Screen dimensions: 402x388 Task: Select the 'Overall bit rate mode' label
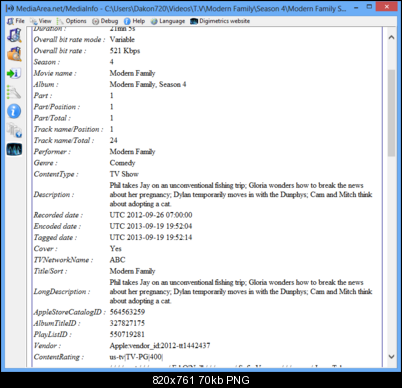pos(69,39)
